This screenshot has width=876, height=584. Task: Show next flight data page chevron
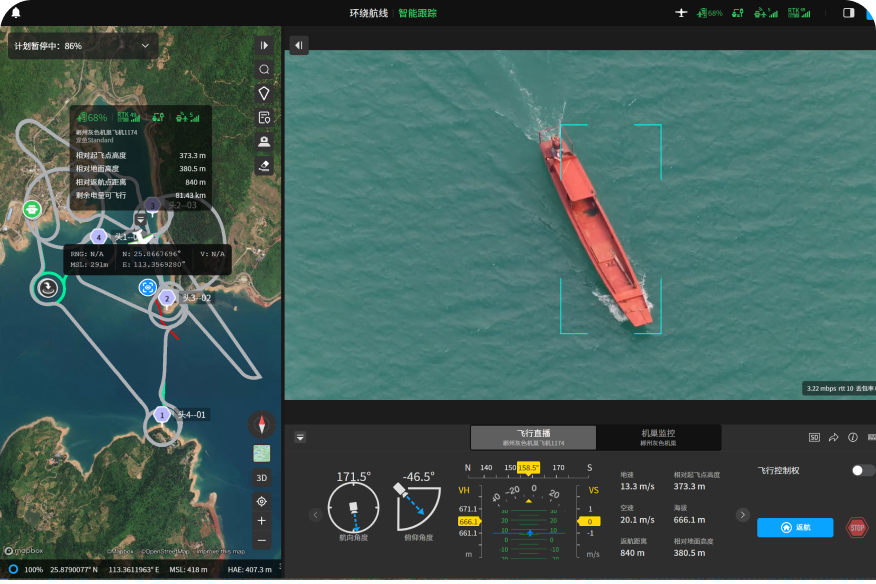(x=742, y=515)
